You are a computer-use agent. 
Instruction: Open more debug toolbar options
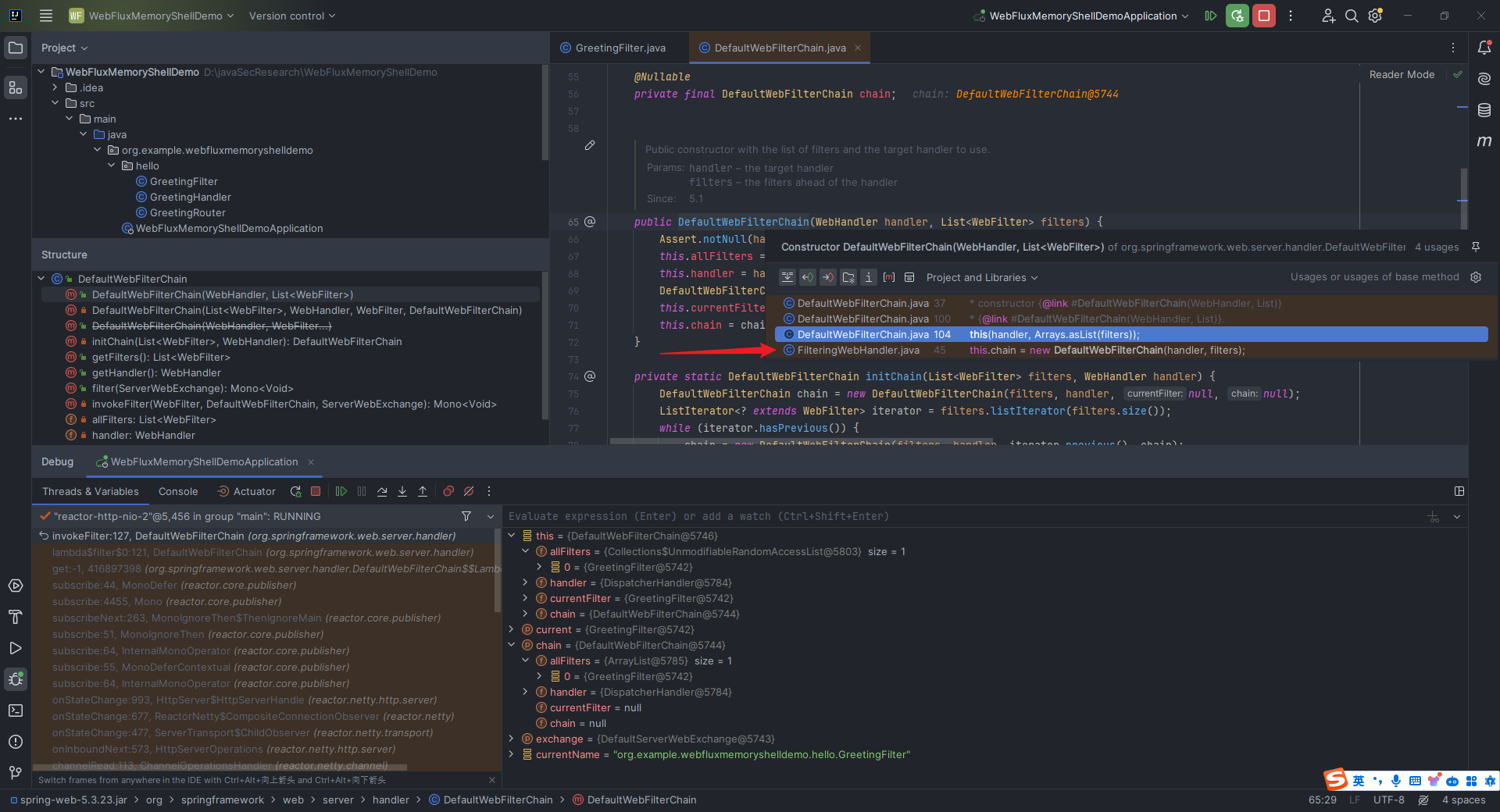pyautogui.click(x=489, y=491)
